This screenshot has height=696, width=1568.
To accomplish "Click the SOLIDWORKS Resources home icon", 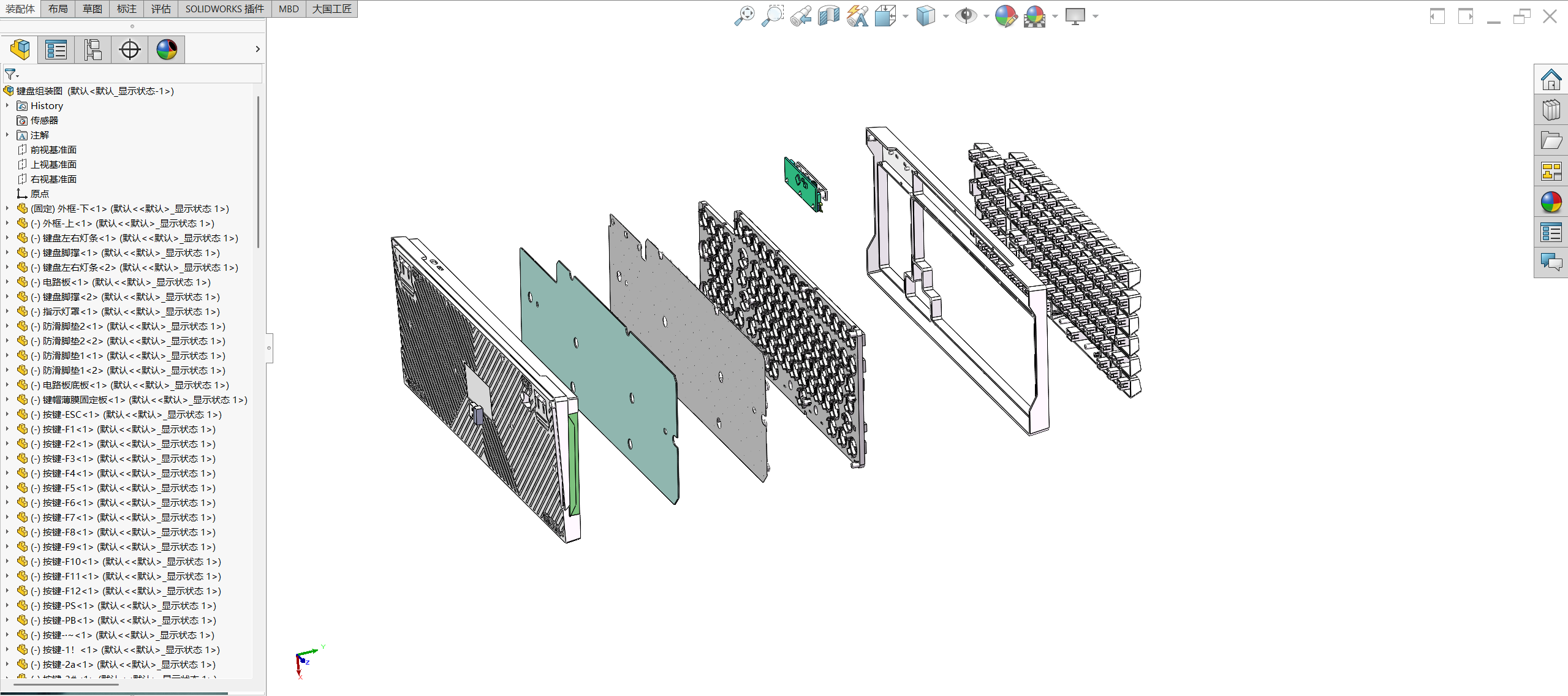I will (1551, 80).
